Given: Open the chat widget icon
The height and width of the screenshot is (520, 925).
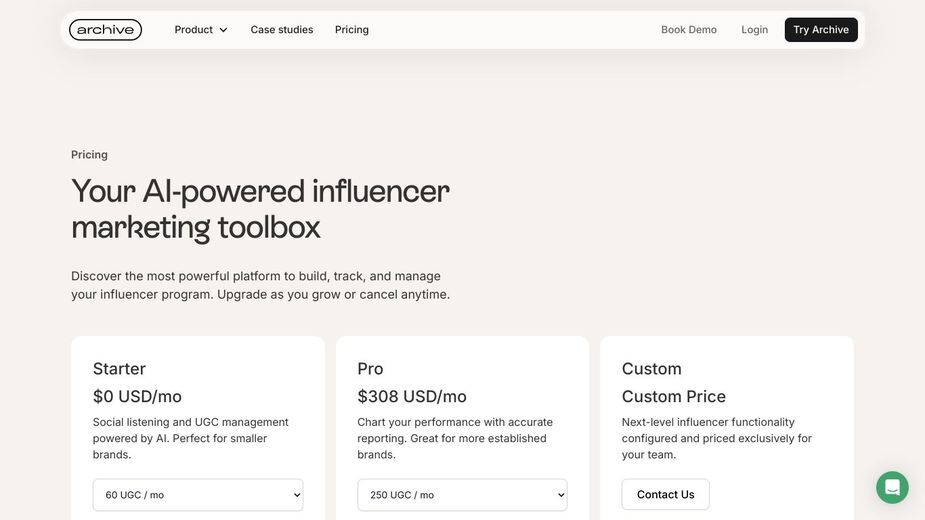Looking at the screenshot, I should [892, 487].
